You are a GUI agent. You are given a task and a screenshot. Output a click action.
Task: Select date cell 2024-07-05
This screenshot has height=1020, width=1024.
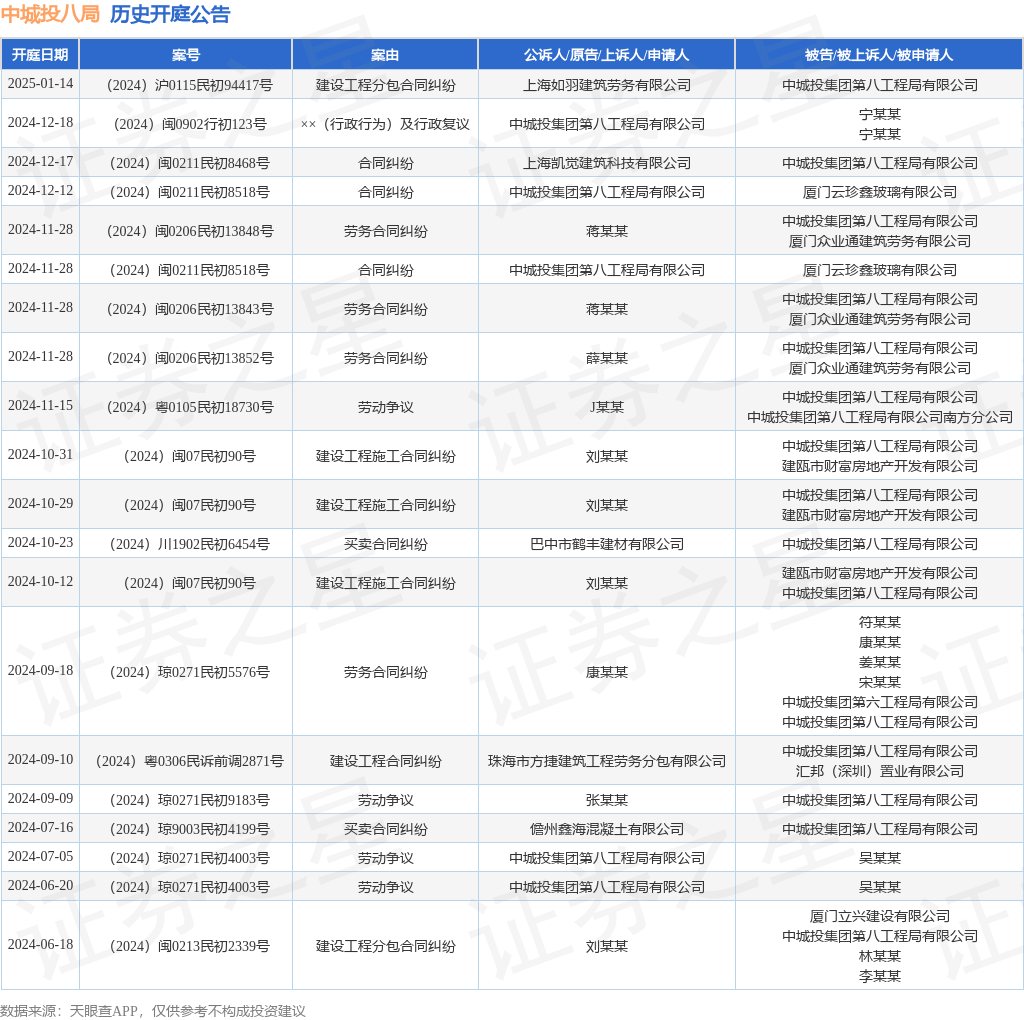tap(40, 856)
